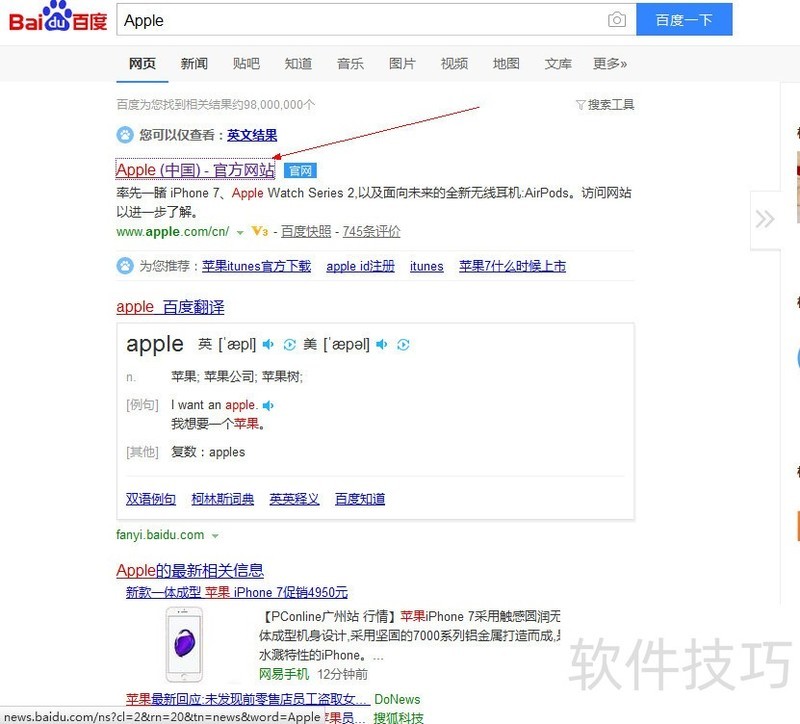The image size is (800, 724).
Task: Switch to the 新闻 tab
Action: (x=194, y=64)
